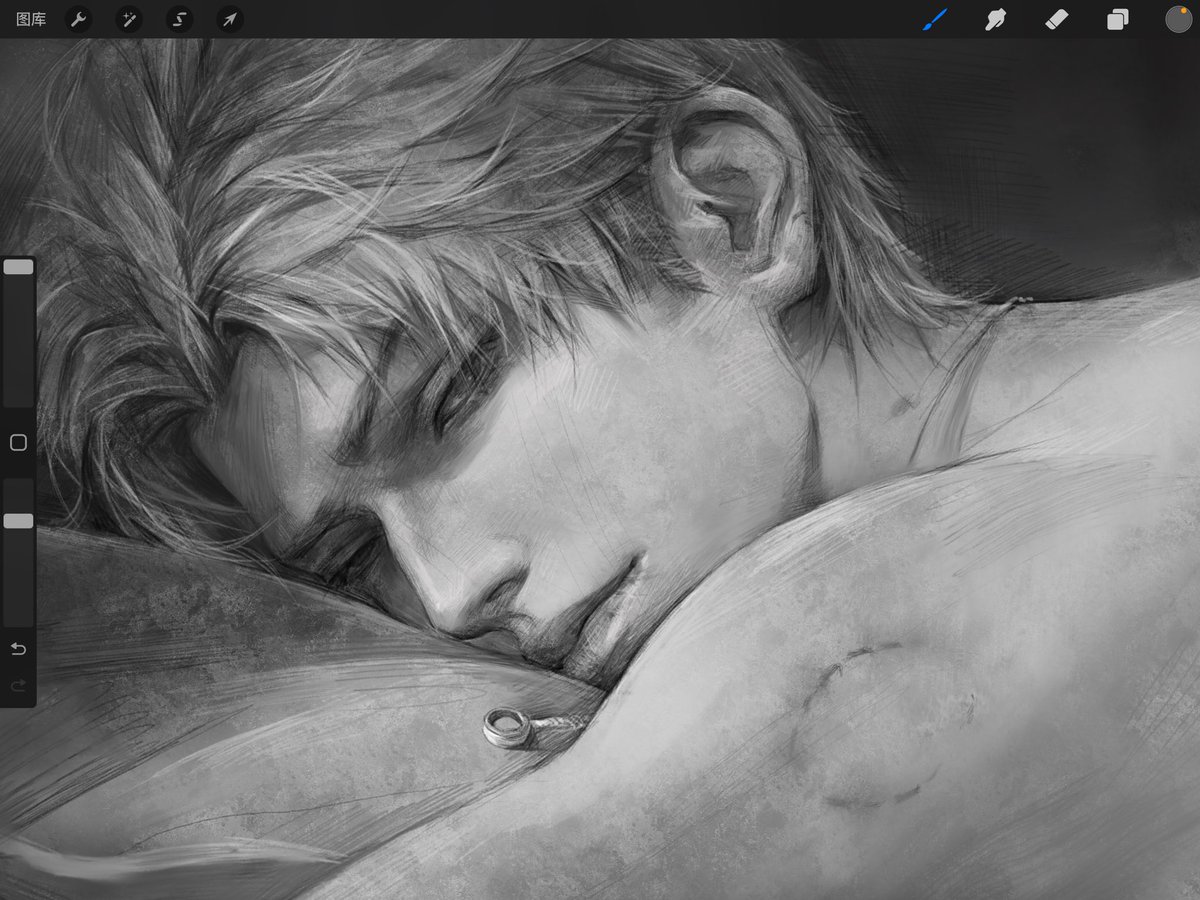The width and height of the screenshot is (1200, 900).
Task: Open the active color swatch circle
Action: [1177, 19]
